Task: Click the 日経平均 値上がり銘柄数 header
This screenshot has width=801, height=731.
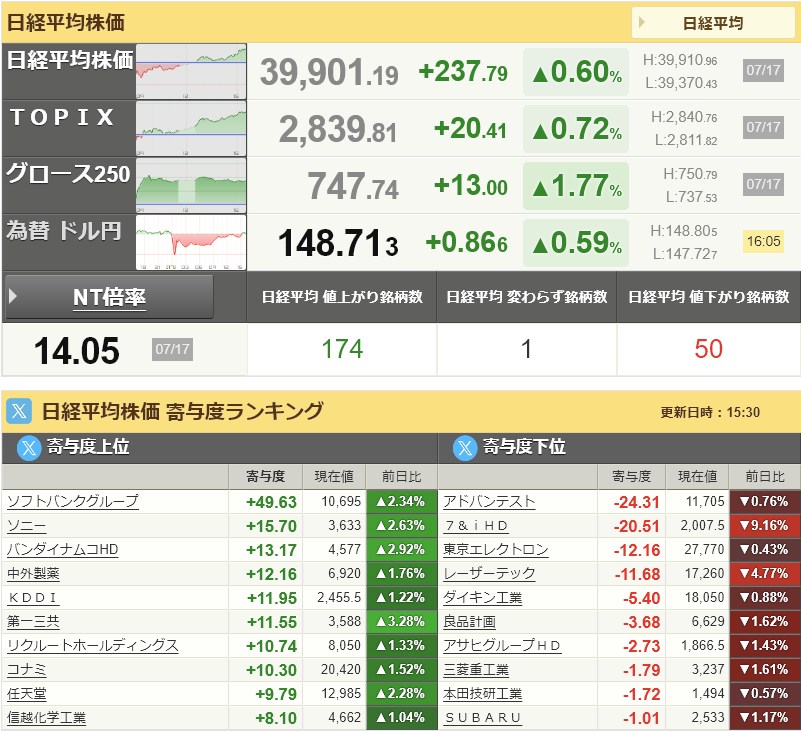Action: click(x=342, y=297)
